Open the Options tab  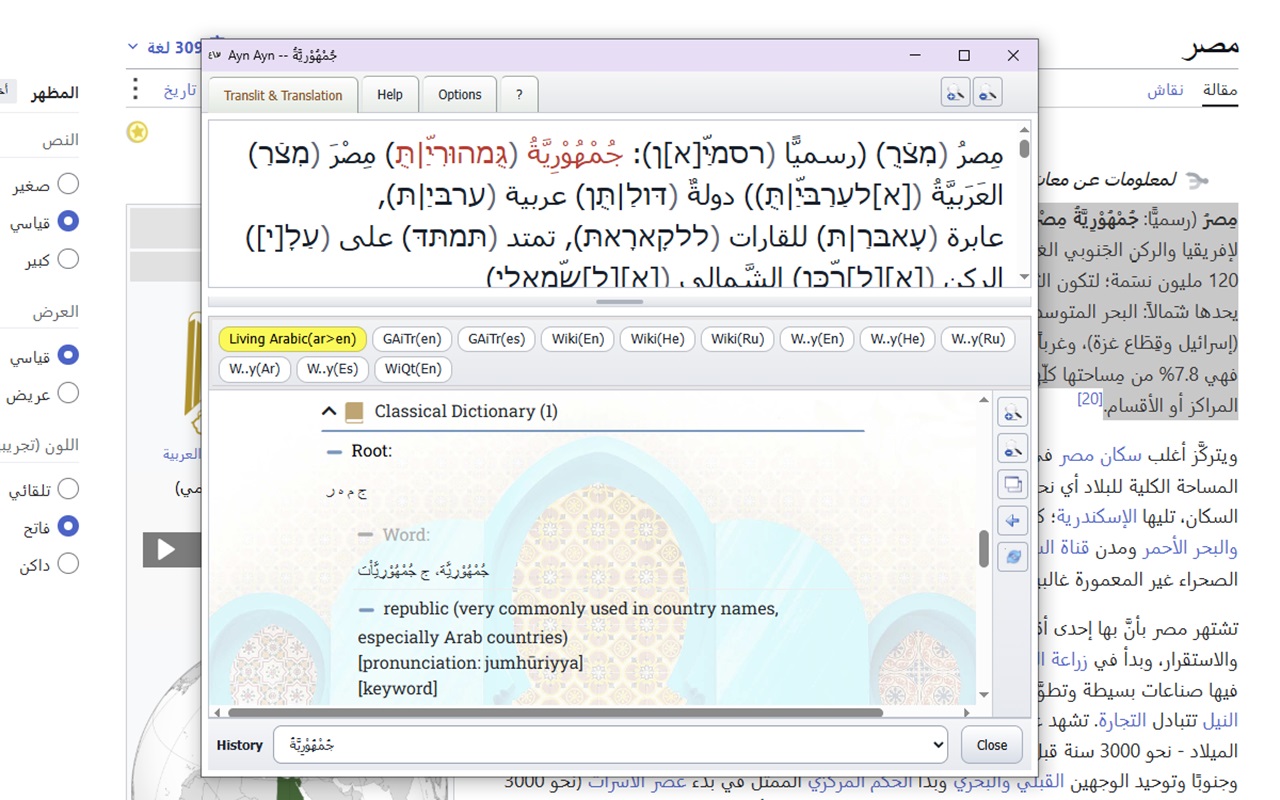click(x=460, y=95)
